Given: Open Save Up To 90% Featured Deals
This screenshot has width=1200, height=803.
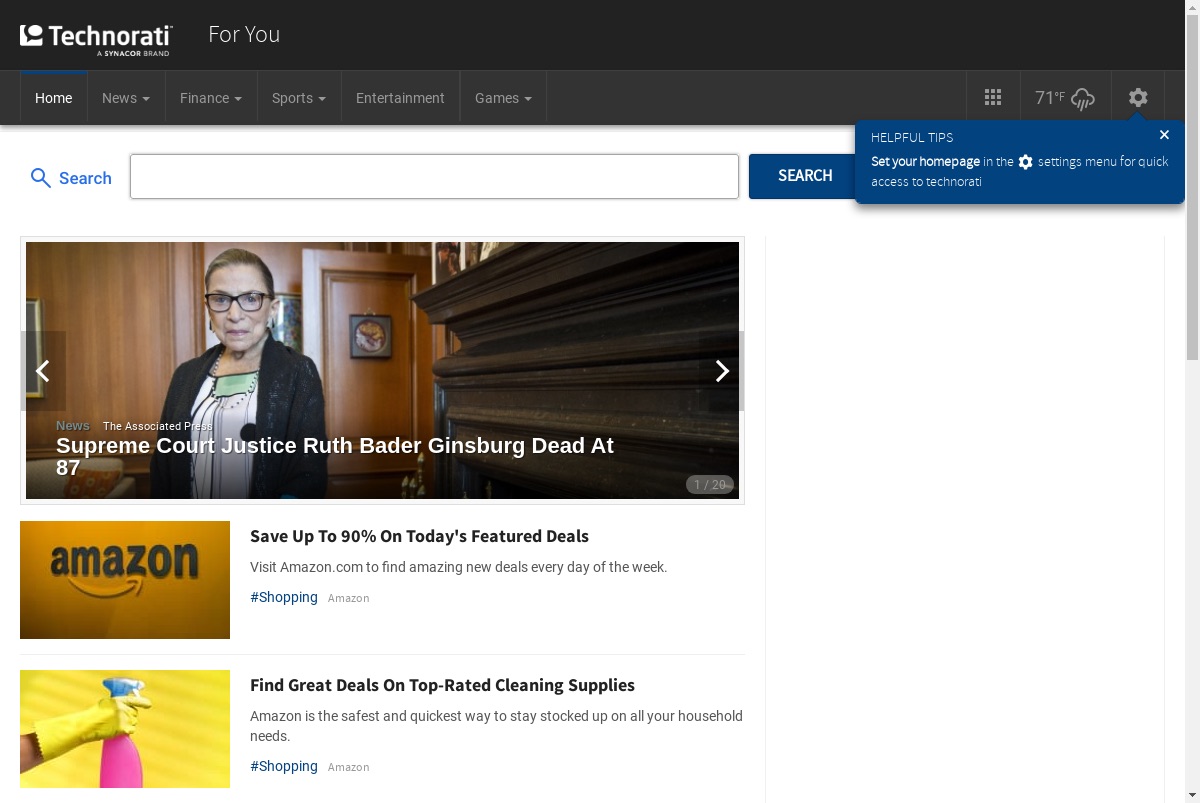Looking at the screenshot, I should tap(419, 536).
